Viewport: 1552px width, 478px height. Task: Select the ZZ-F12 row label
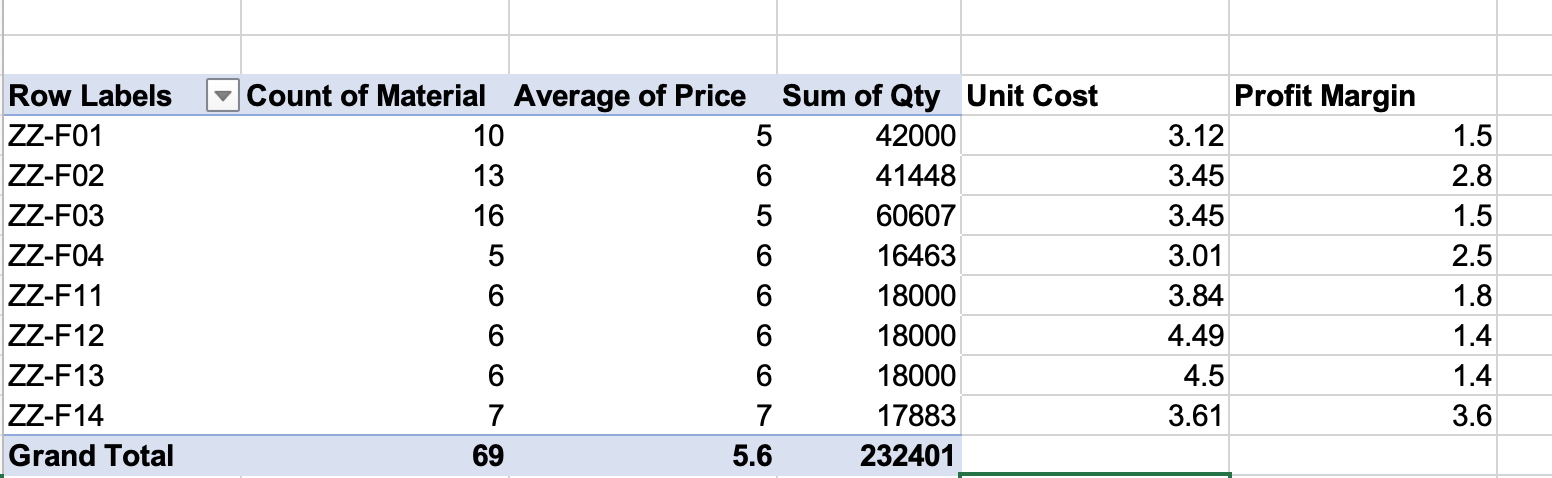pyautogui.click(x=55, y=335)
